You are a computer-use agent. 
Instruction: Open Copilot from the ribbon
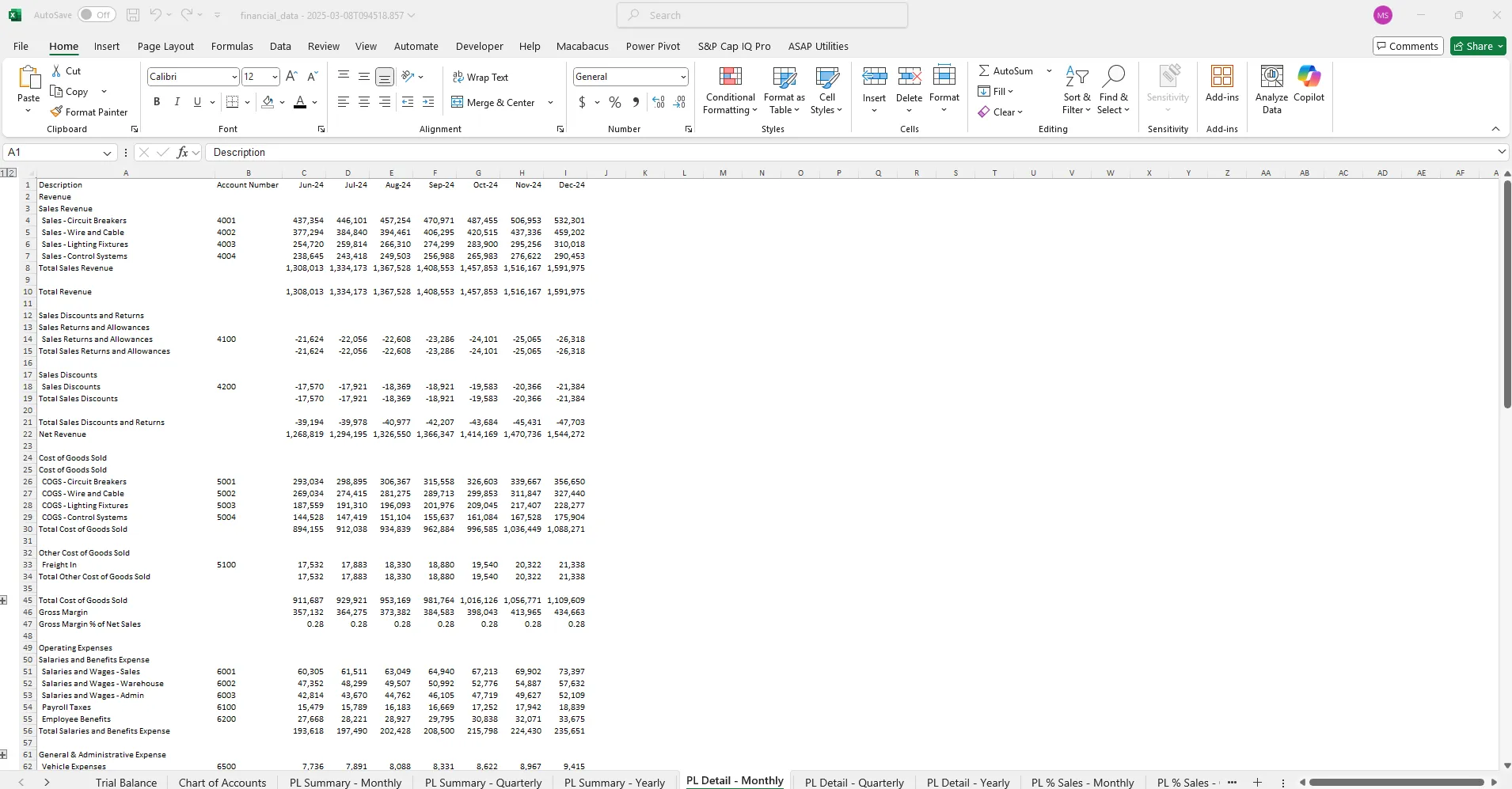click(1309, 84)
